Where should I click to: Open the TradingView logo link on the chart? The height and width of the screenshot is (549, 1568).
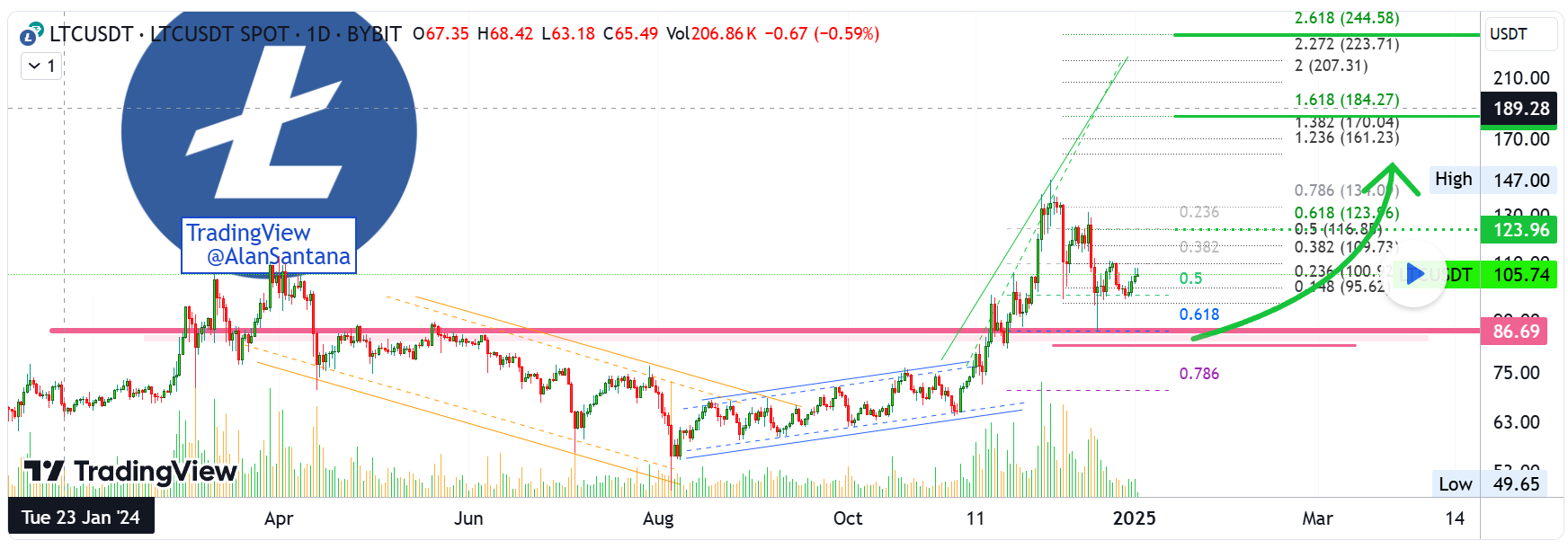pyautogui.click(x=130, y=472)
